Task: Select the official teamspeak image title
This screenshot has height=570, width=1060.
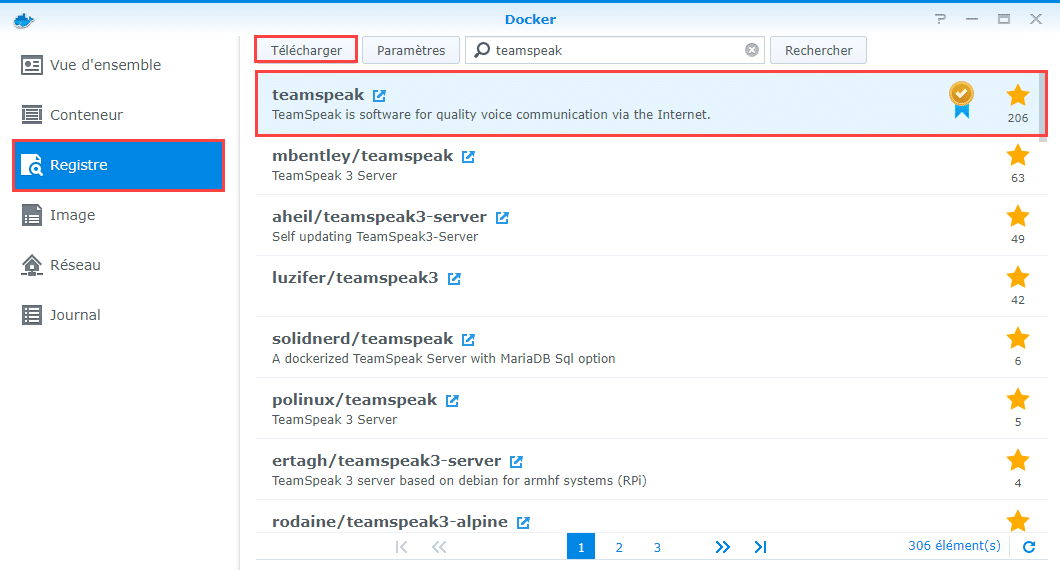Action: [318, 95]
